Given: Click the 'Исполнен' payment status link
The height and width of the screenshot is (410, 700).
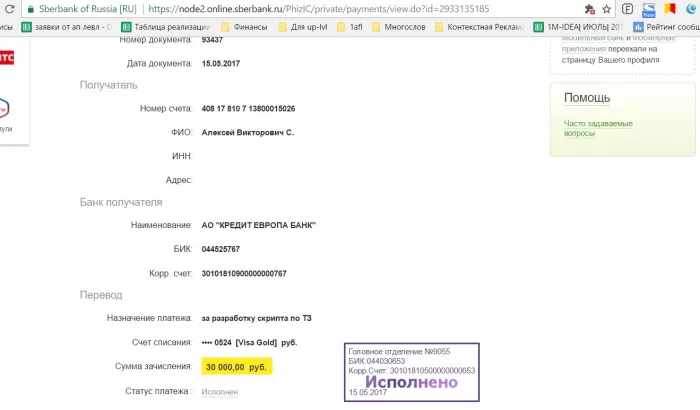Looking at the screenshot, I should 219,392.
